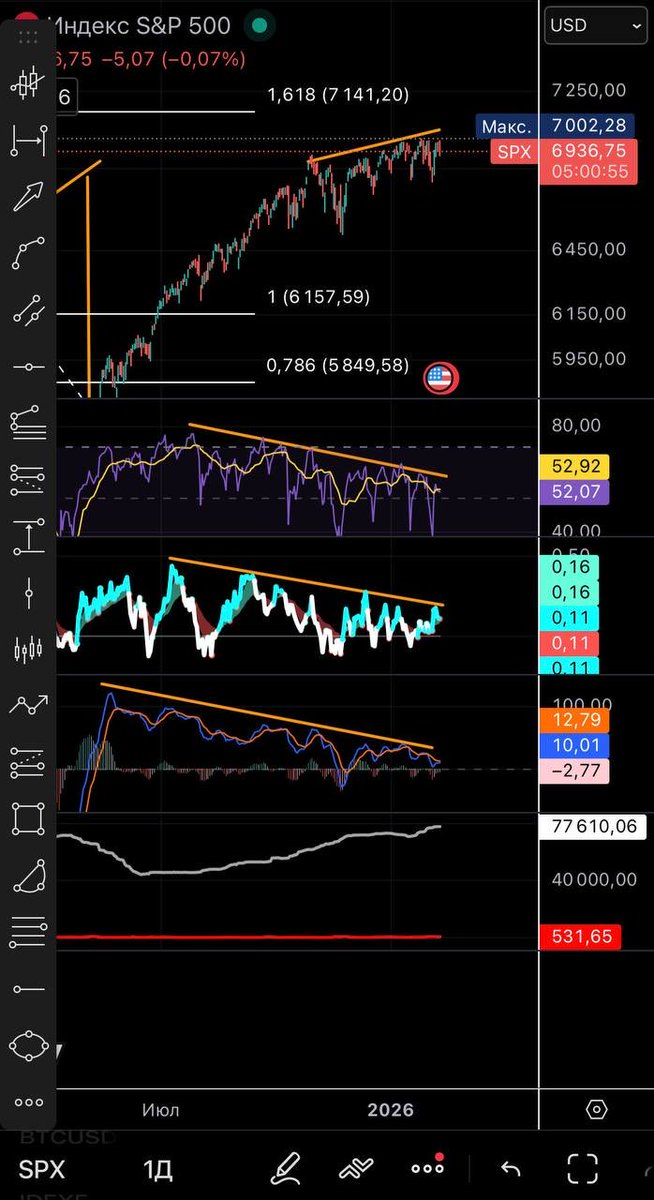Tap the Июл label on time axis
Image resolution: width=654 pixels, height=1200 pixels.
coord(160,1110)
